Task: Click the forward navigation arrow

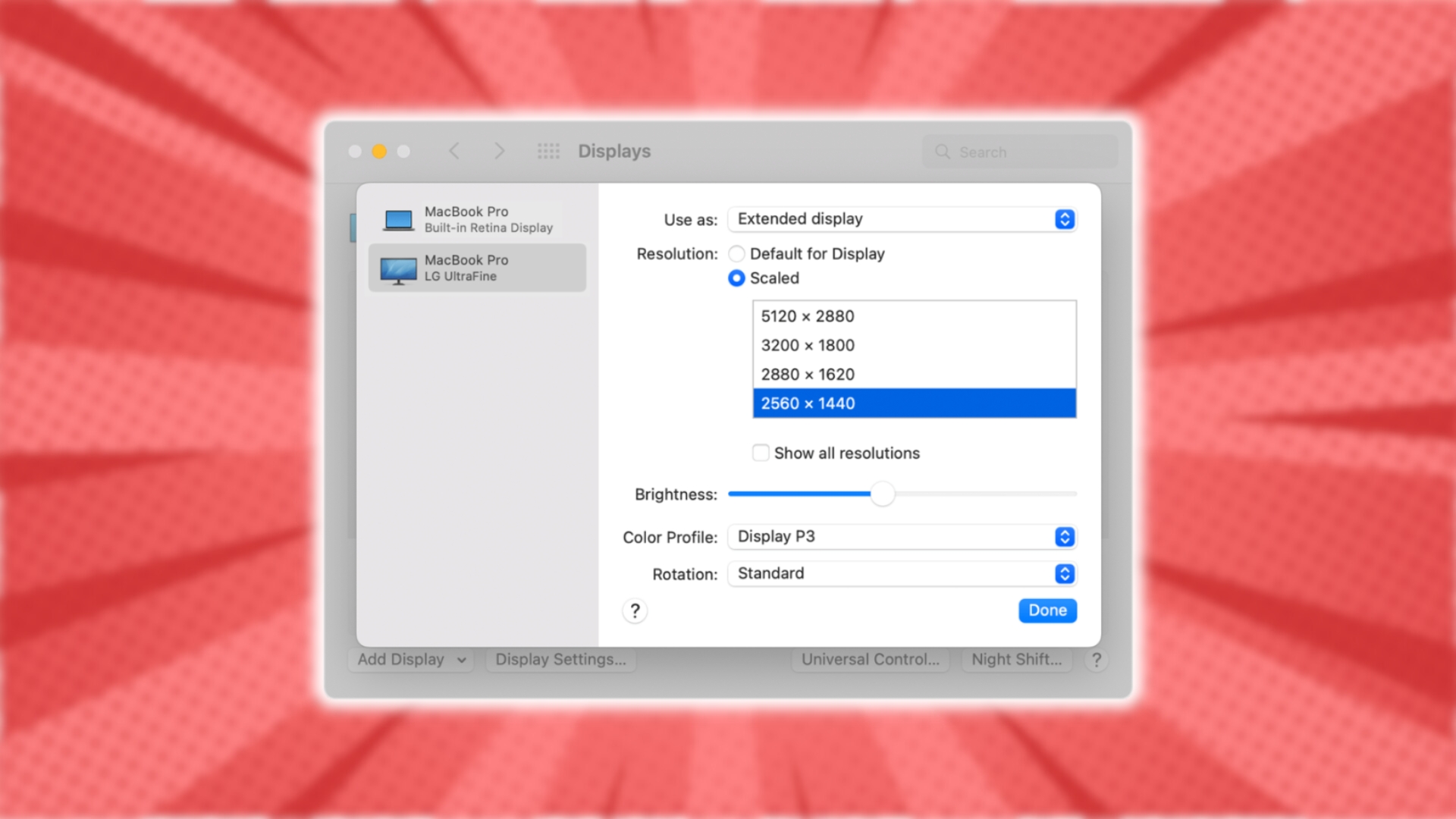Action: pyautogui.click(x=499, y=150)
